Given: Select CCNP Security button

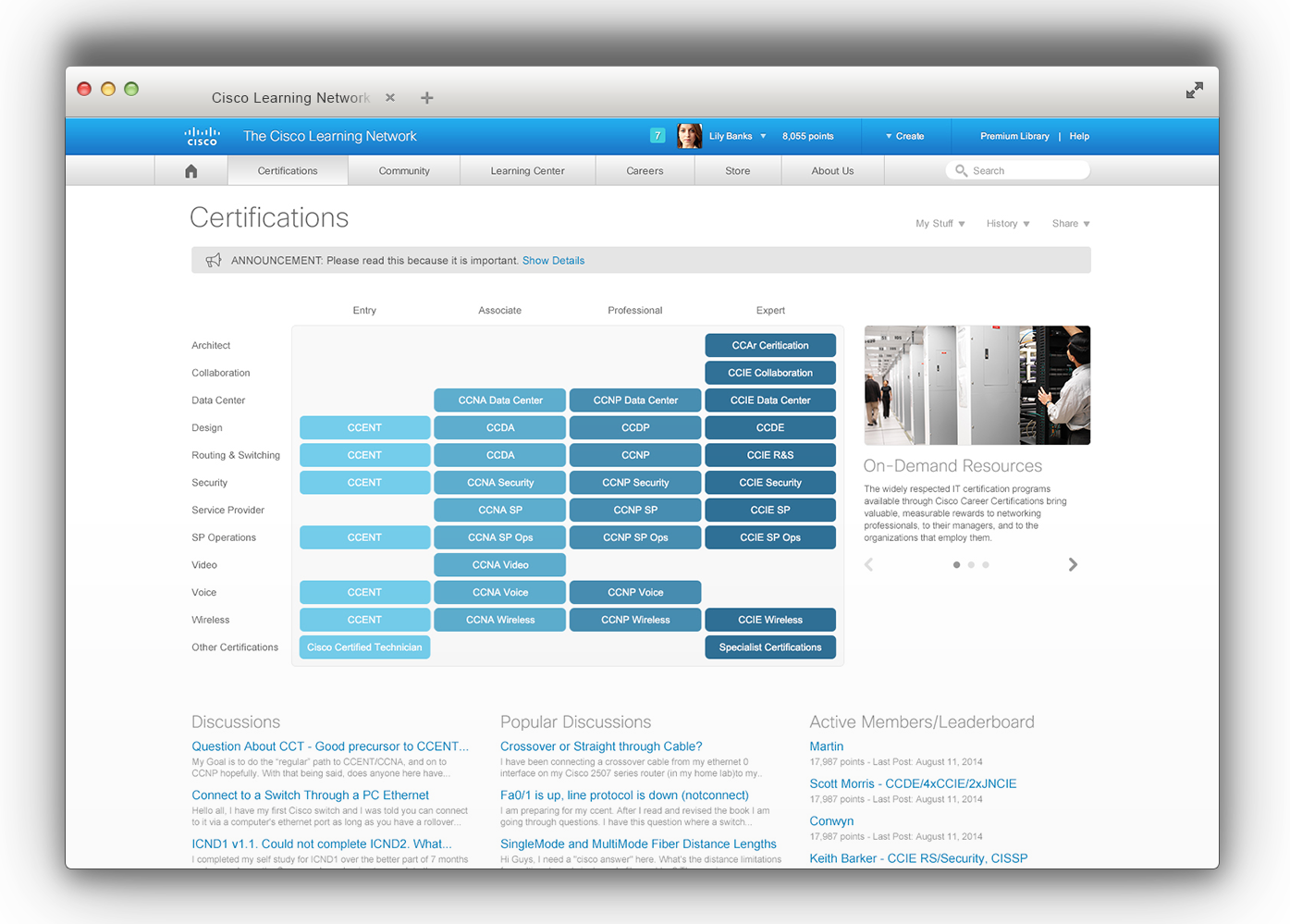Looking at the screenshot, I should (x=635, y=483).
